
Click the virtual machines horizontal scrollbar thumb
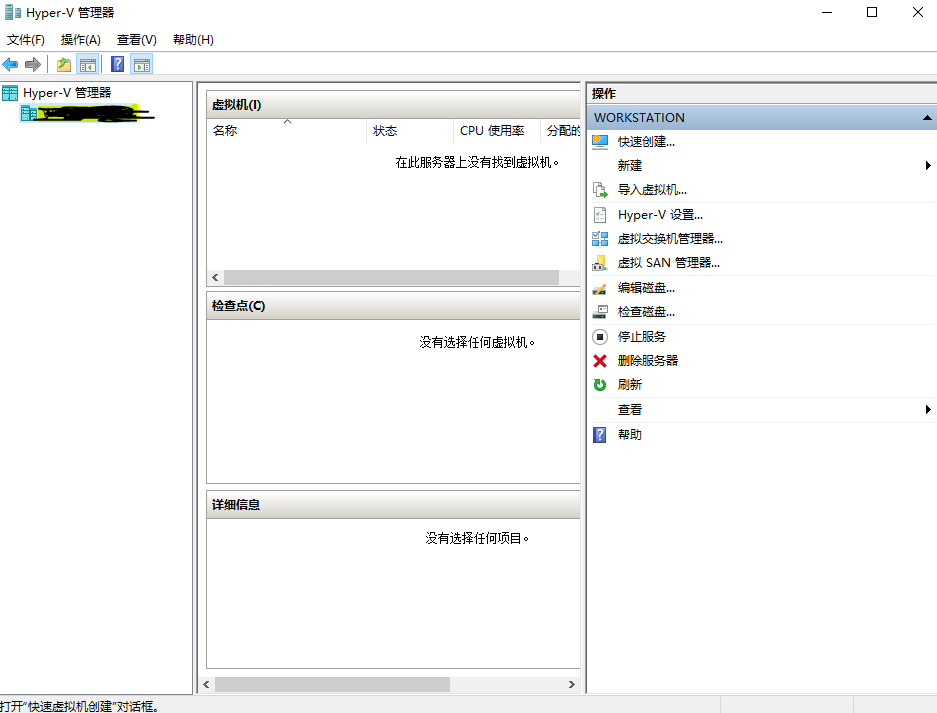pos(391,277)
